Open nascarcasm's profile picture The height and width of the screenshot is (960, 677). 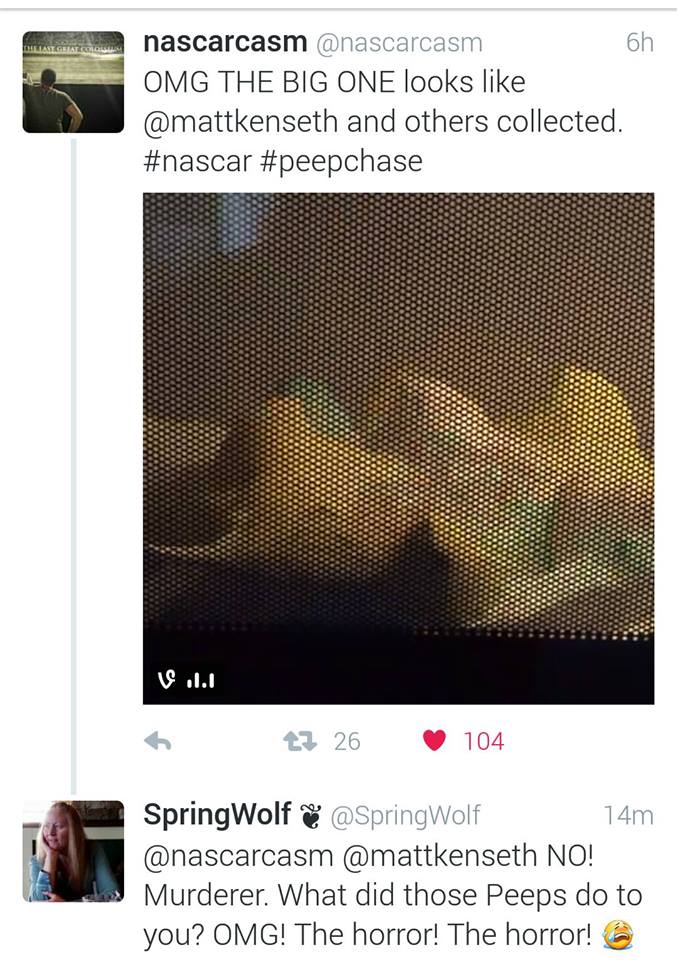coord(73,81)
